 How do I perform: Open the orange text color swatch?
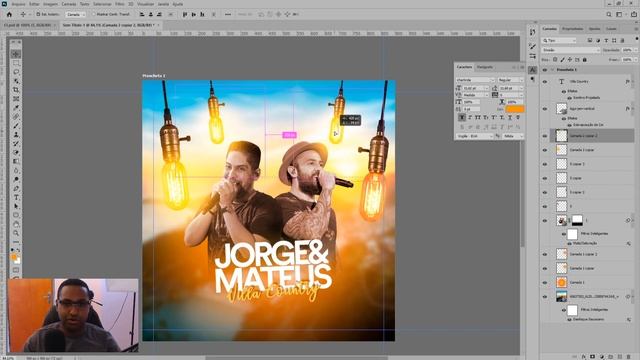click(x=515, y=109)
